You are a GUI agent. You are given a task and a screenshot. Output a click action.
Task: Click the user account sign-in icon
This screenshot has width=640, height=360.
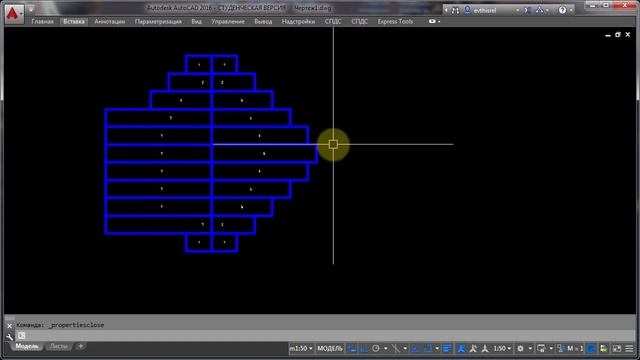[468, 10]
